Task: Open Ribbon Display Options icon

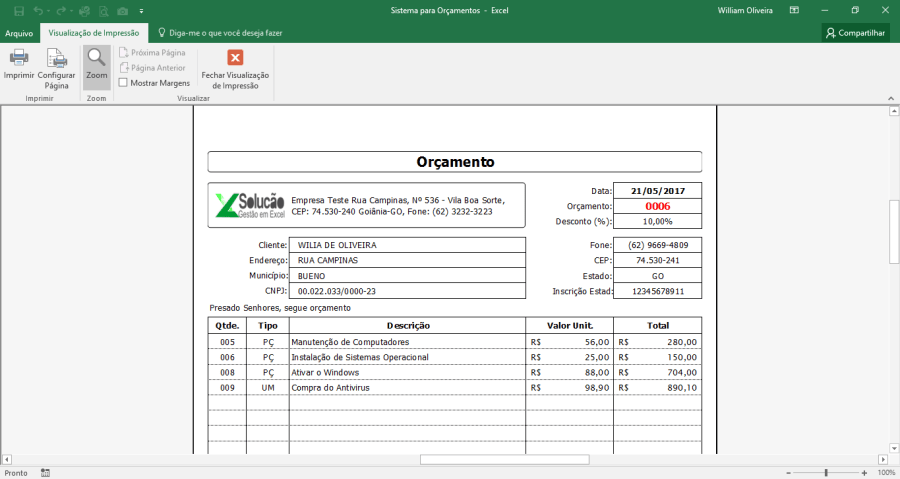Action: (794, 10)
